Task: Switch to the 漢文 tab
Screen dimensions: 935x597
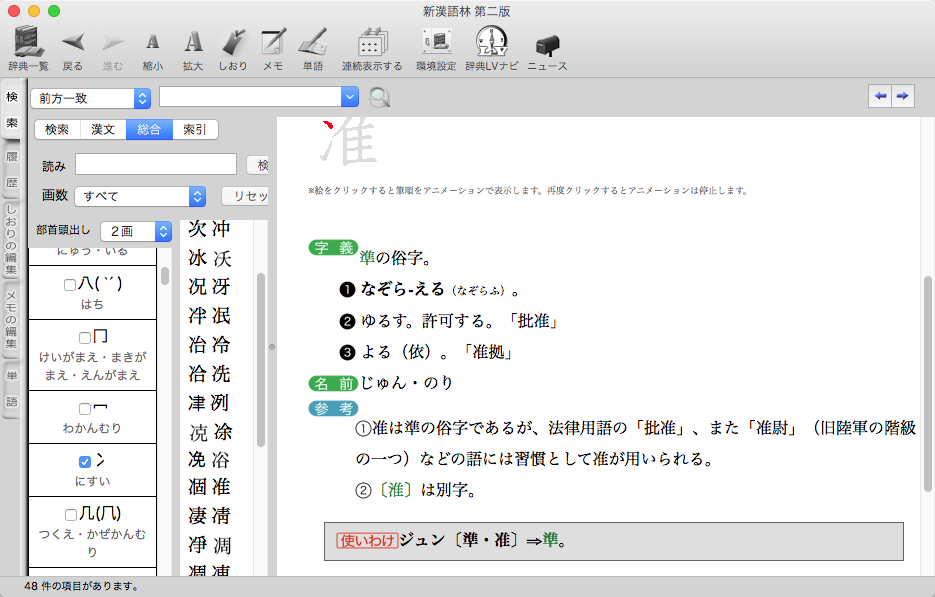Action: 103,129
